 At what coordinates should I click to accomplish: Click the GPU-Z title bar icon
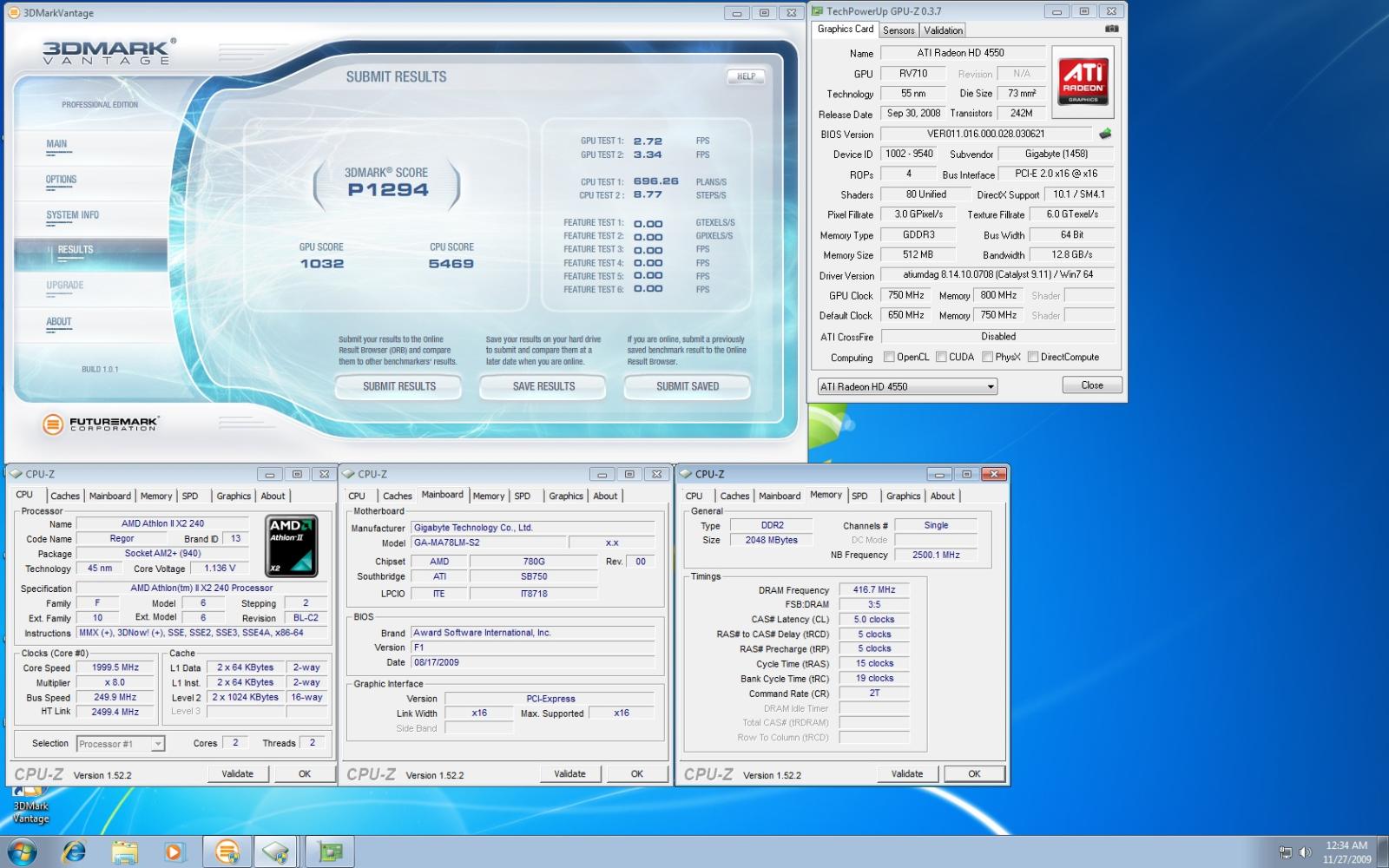[817, 11]
